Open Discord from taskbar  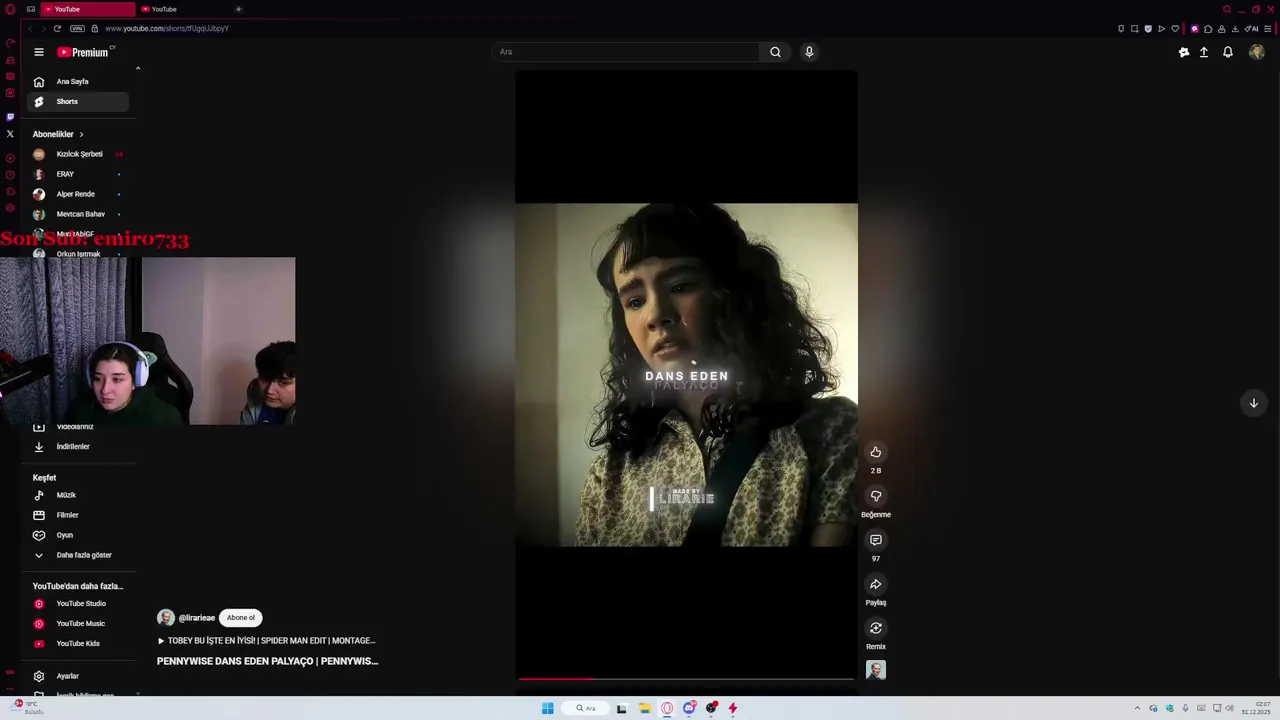point(689,708)
